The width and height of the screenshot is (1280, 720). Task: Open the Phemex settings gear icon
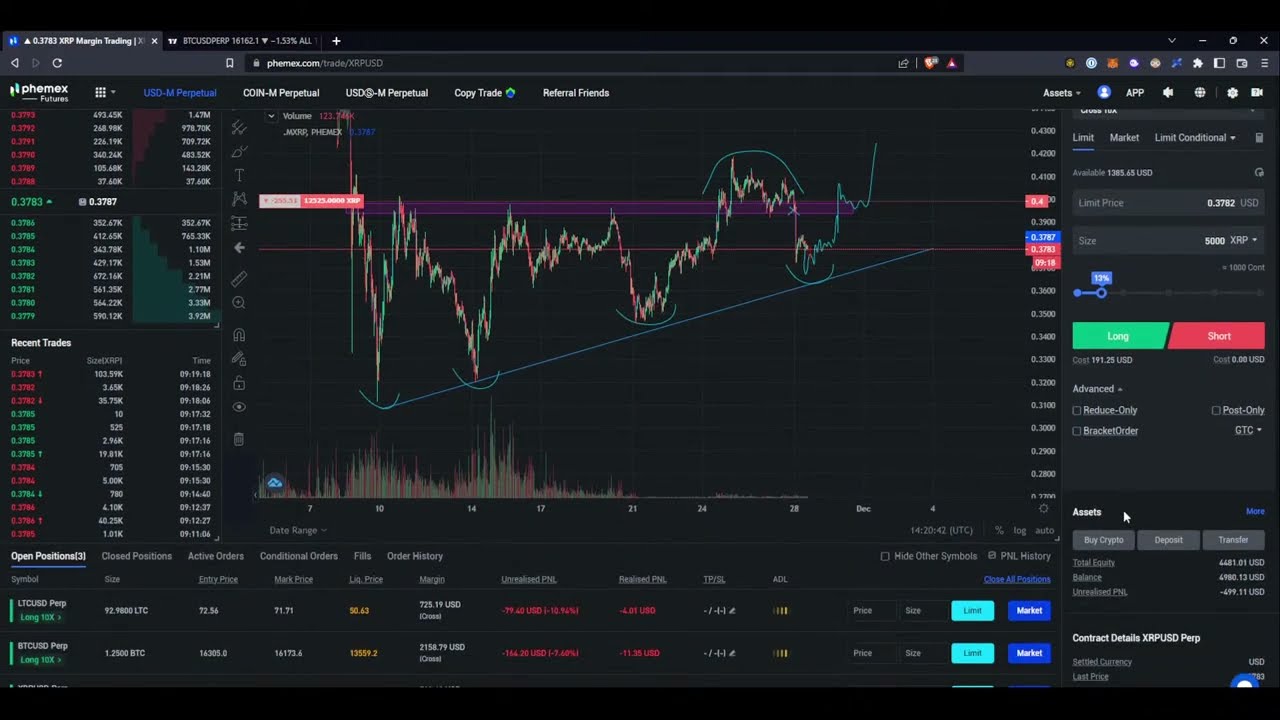1232,92
